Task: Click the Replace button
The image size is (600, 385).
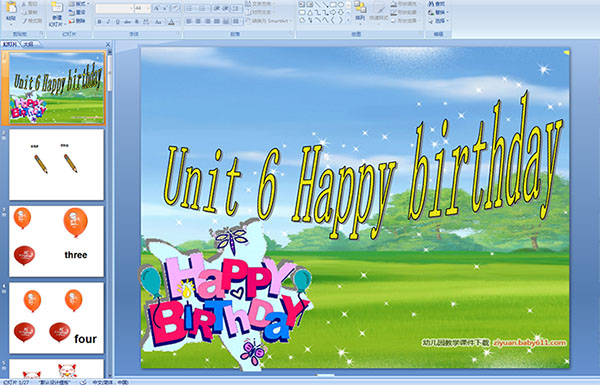Action: (439, 12)
